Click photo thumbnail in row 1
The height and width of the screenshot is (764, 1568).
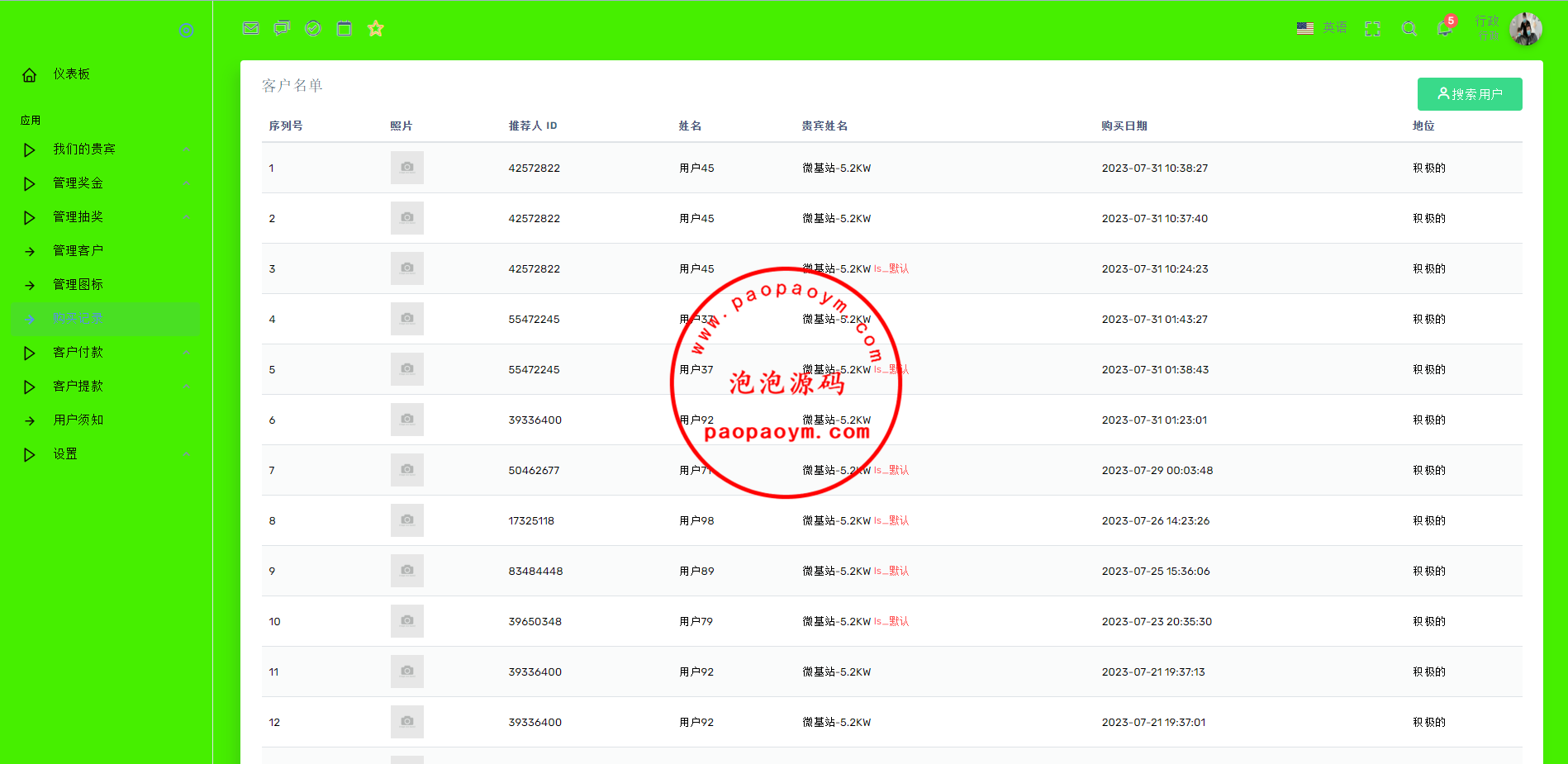[x=407, y=168]
